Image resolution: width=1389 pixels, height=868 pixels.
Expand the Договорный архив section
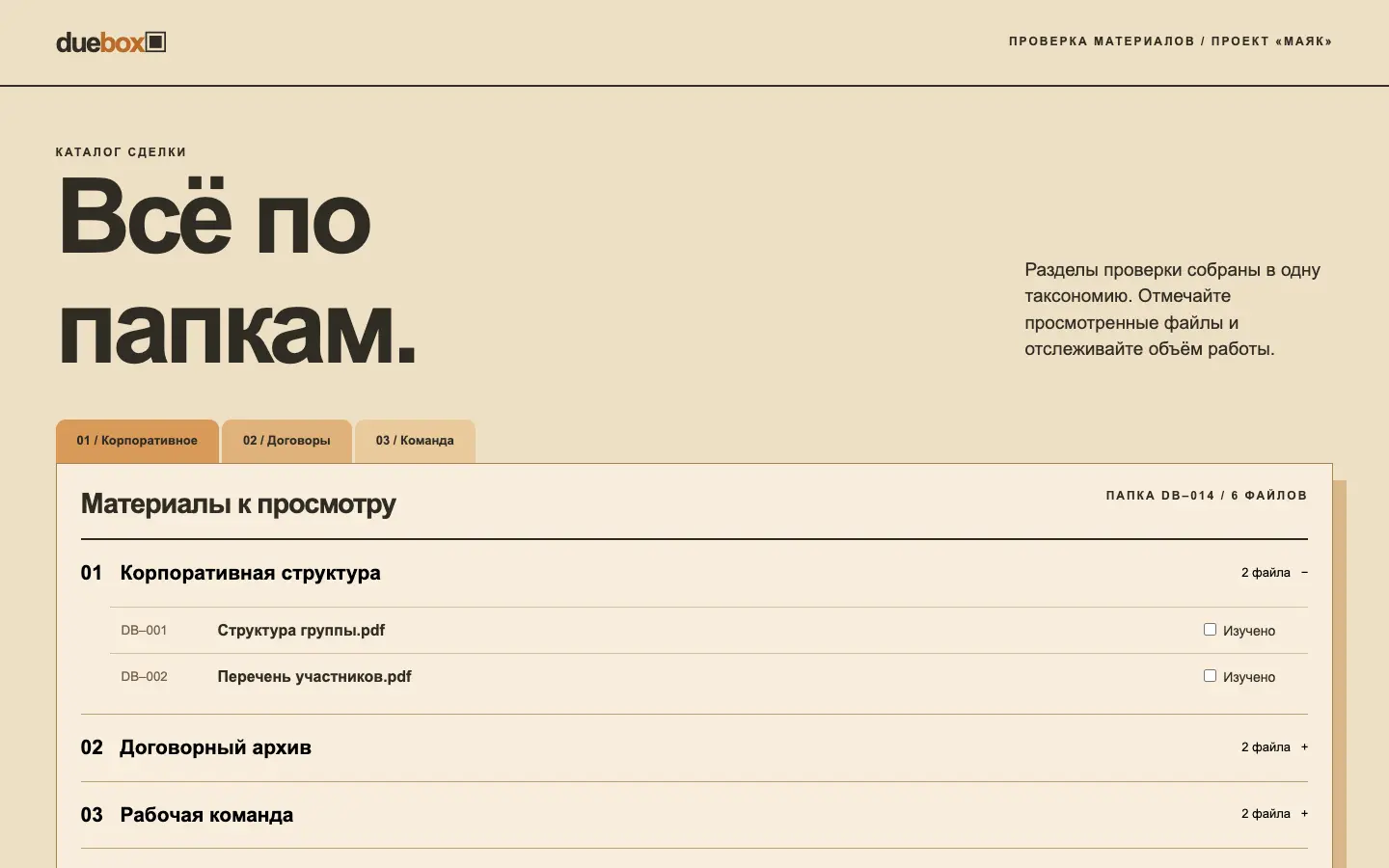coord(694,747)
